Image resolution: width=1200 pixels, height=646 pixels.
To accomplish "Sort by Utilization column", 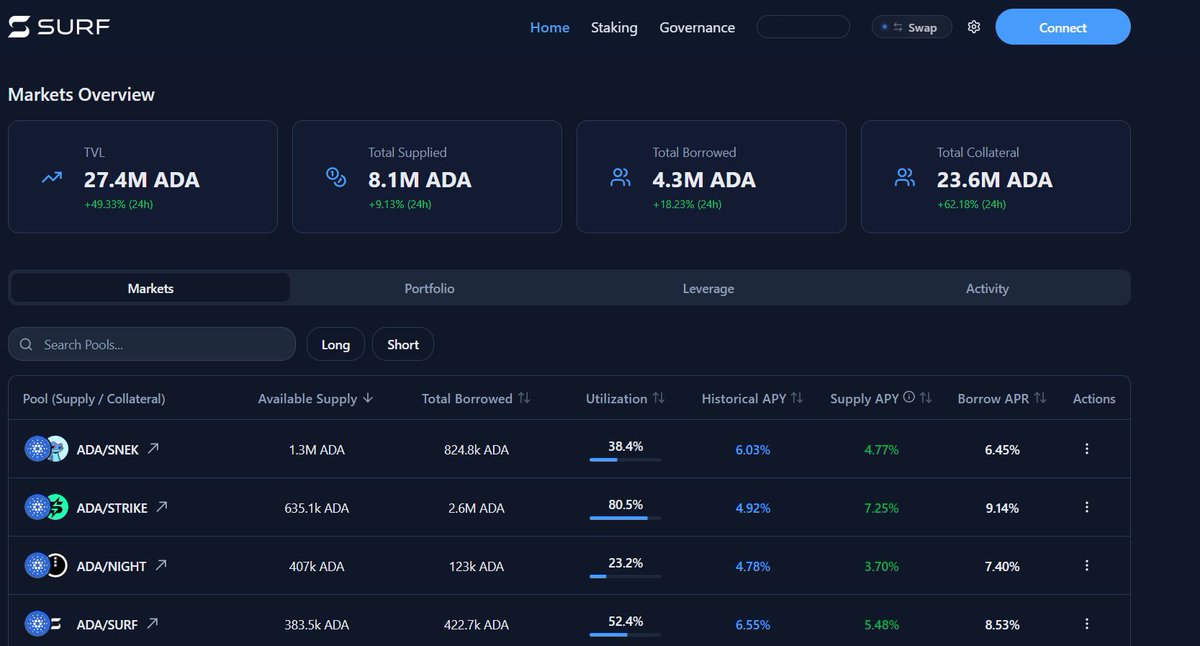I will pos(658,397).
